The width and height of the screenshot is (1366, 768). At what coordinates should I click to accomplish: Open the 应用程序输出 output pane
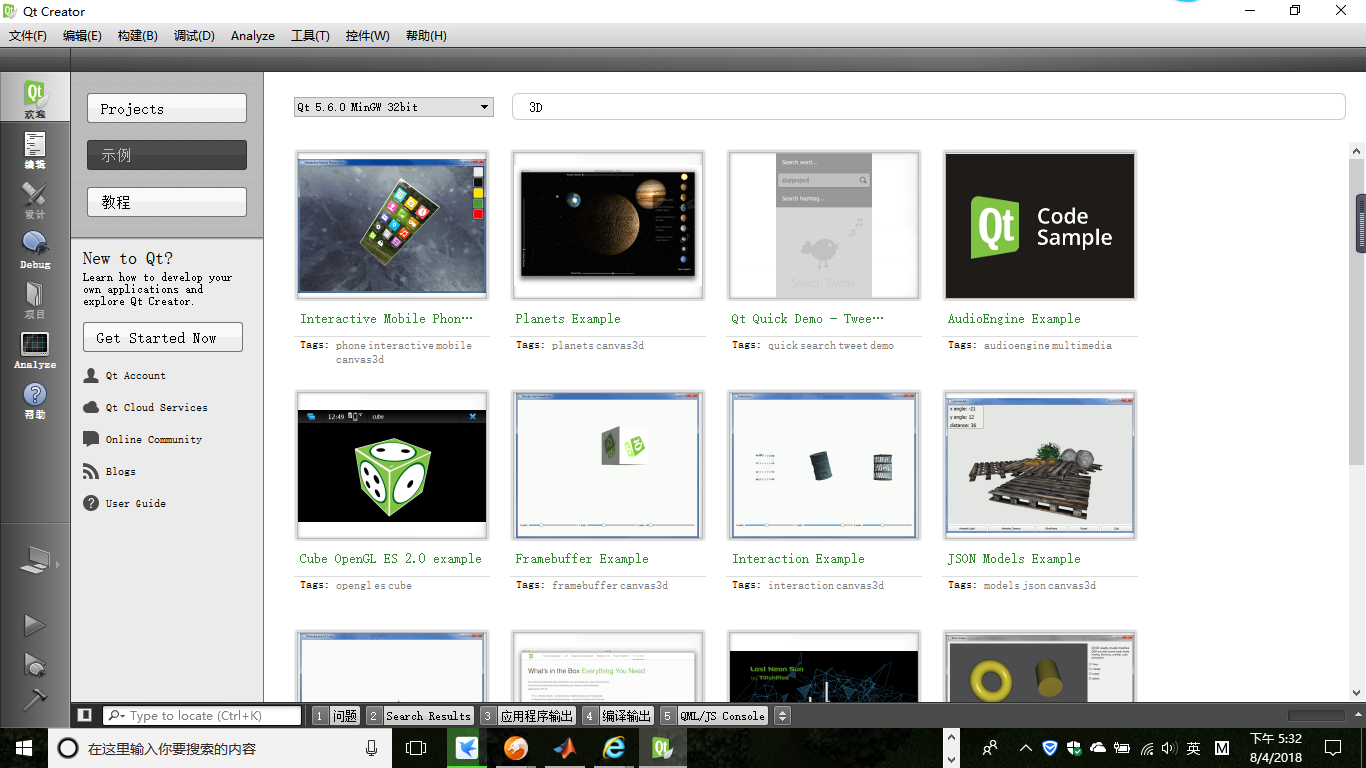(528, 716)
